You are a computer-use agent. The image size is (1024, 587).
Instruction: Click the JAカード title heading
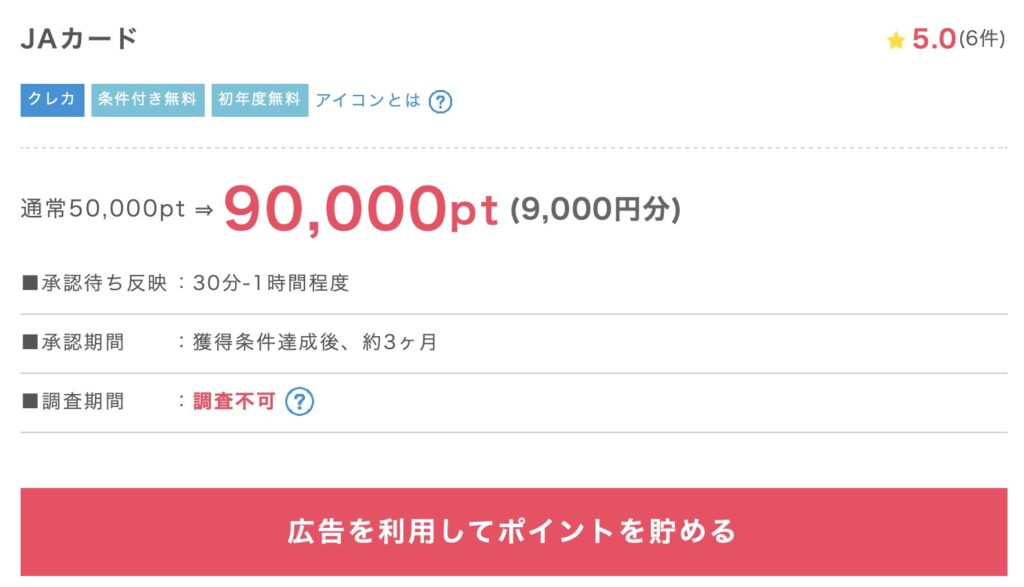point(79,40)
